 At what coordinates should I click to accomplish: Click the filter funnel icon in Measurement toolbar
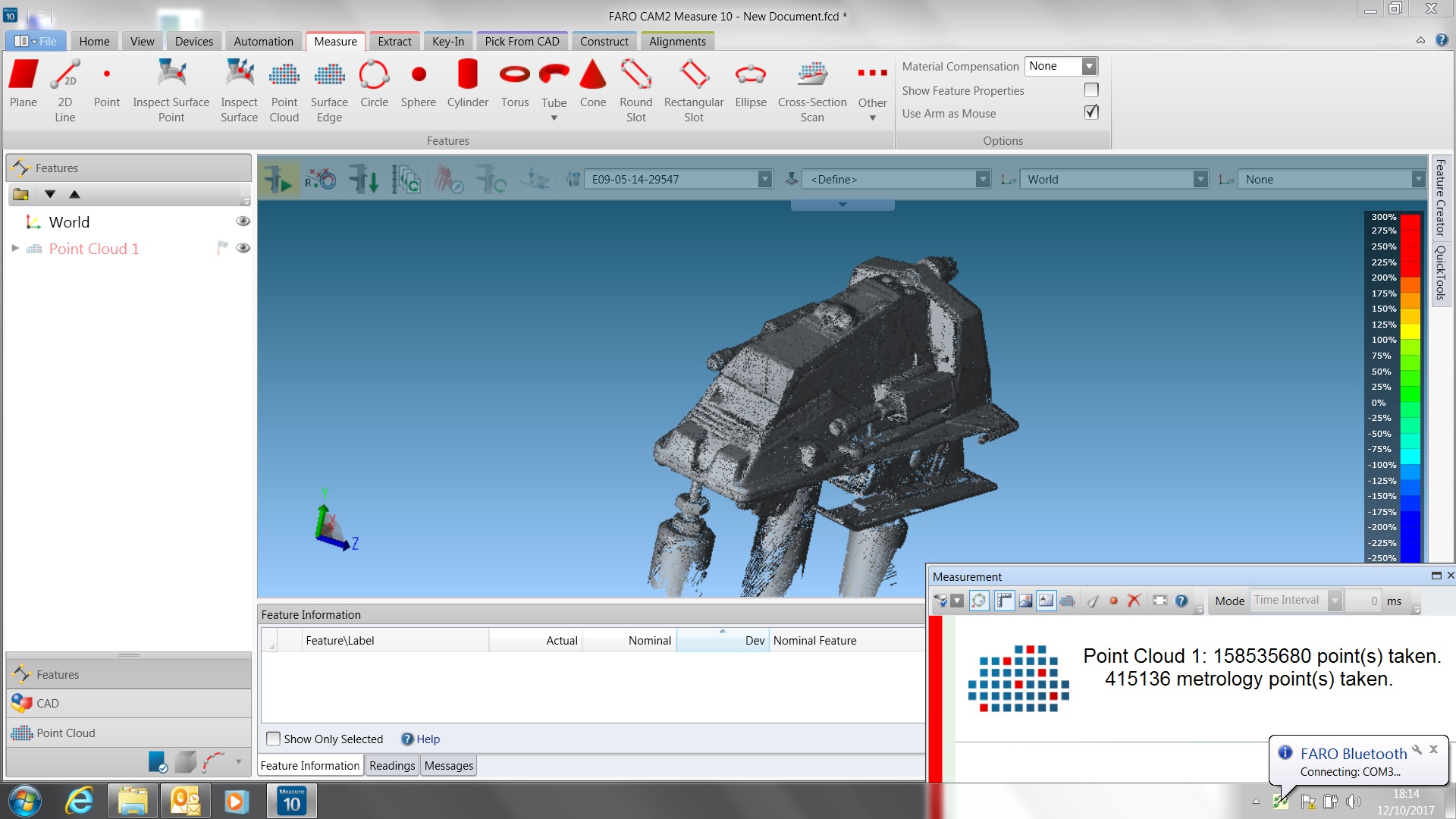click(x=940, y=601)
